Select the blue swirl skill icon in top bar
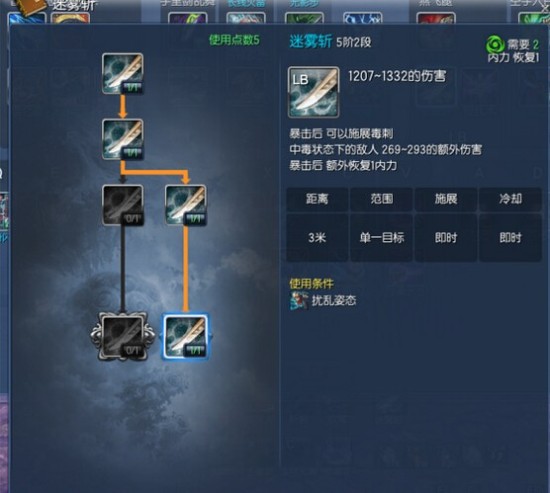Viewport: 550px width, 493px height. coord(362,18)
